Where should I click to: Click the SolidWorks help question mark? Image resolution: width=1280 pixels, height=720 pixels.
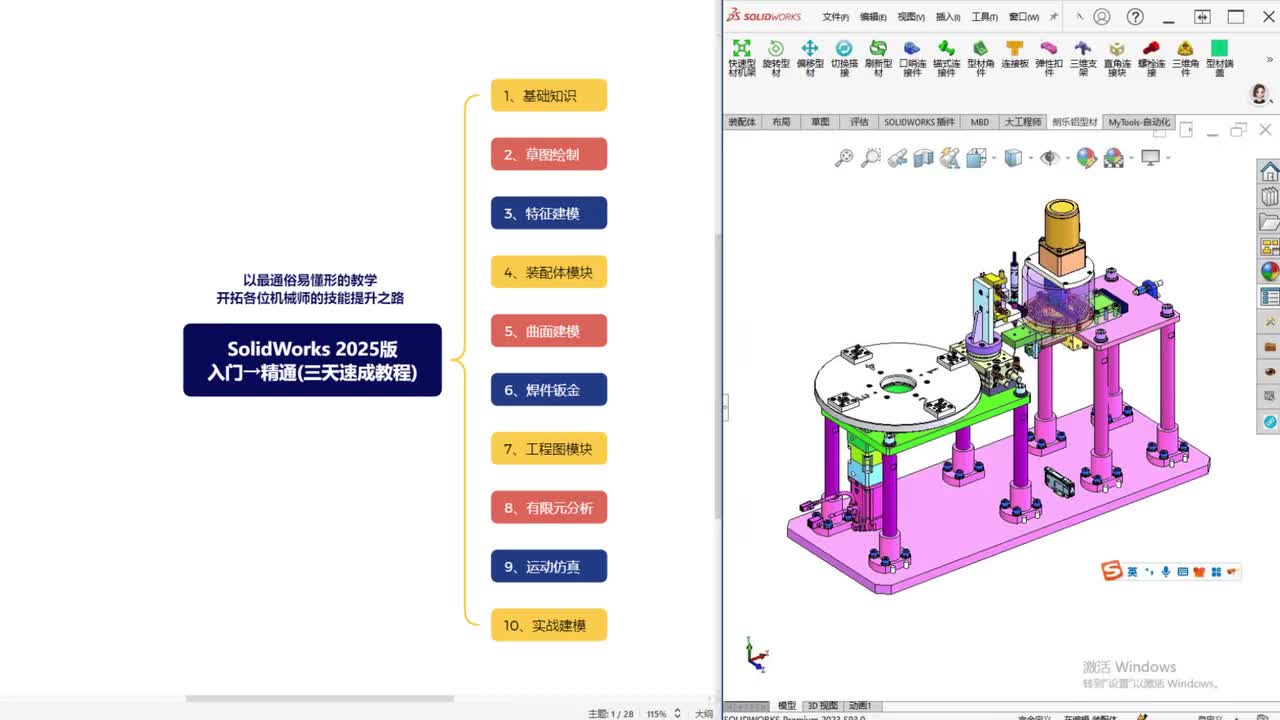pyautogui.click(x=1135, y=17)
